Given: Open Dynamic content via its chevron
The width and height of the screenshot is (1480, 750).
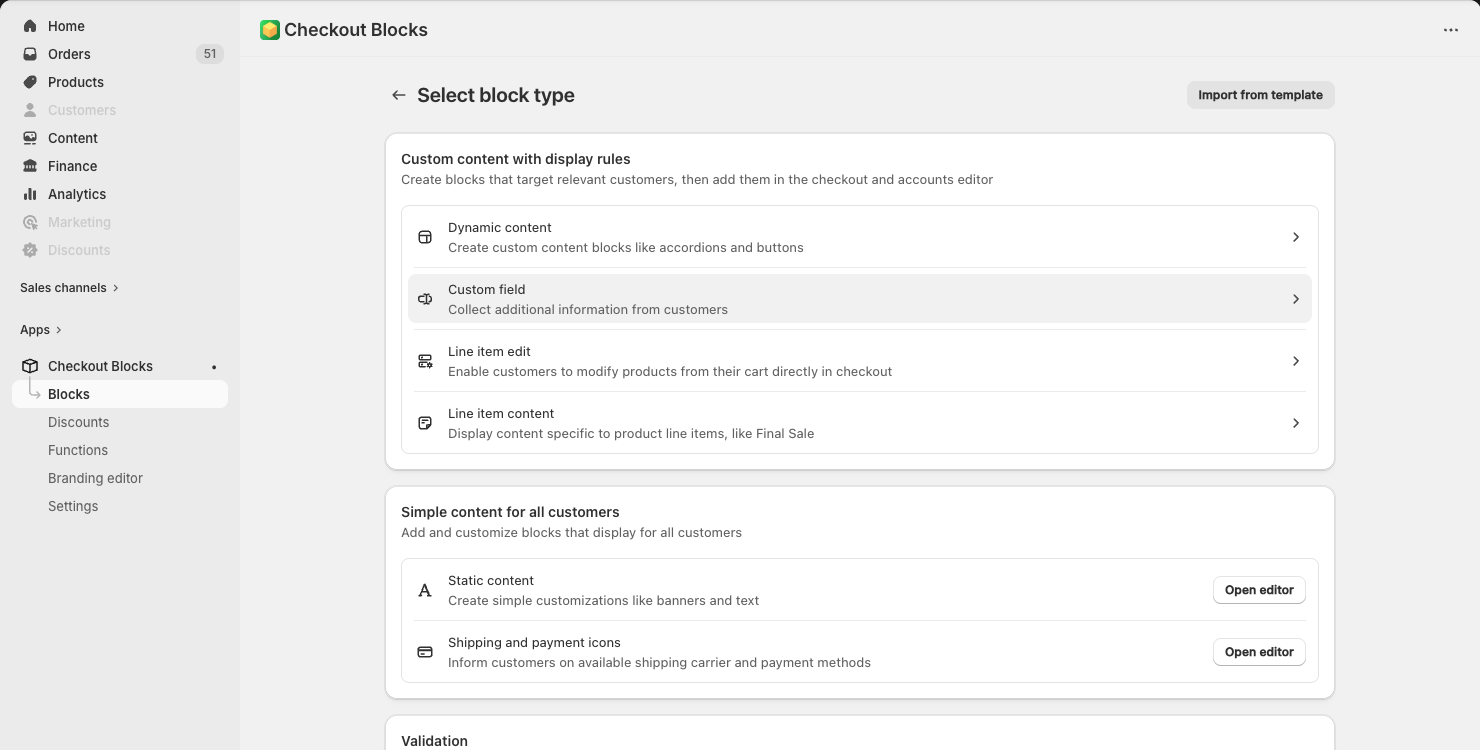Looking at the screenshot, I should pyautogui.click(x=1295, y=237).
